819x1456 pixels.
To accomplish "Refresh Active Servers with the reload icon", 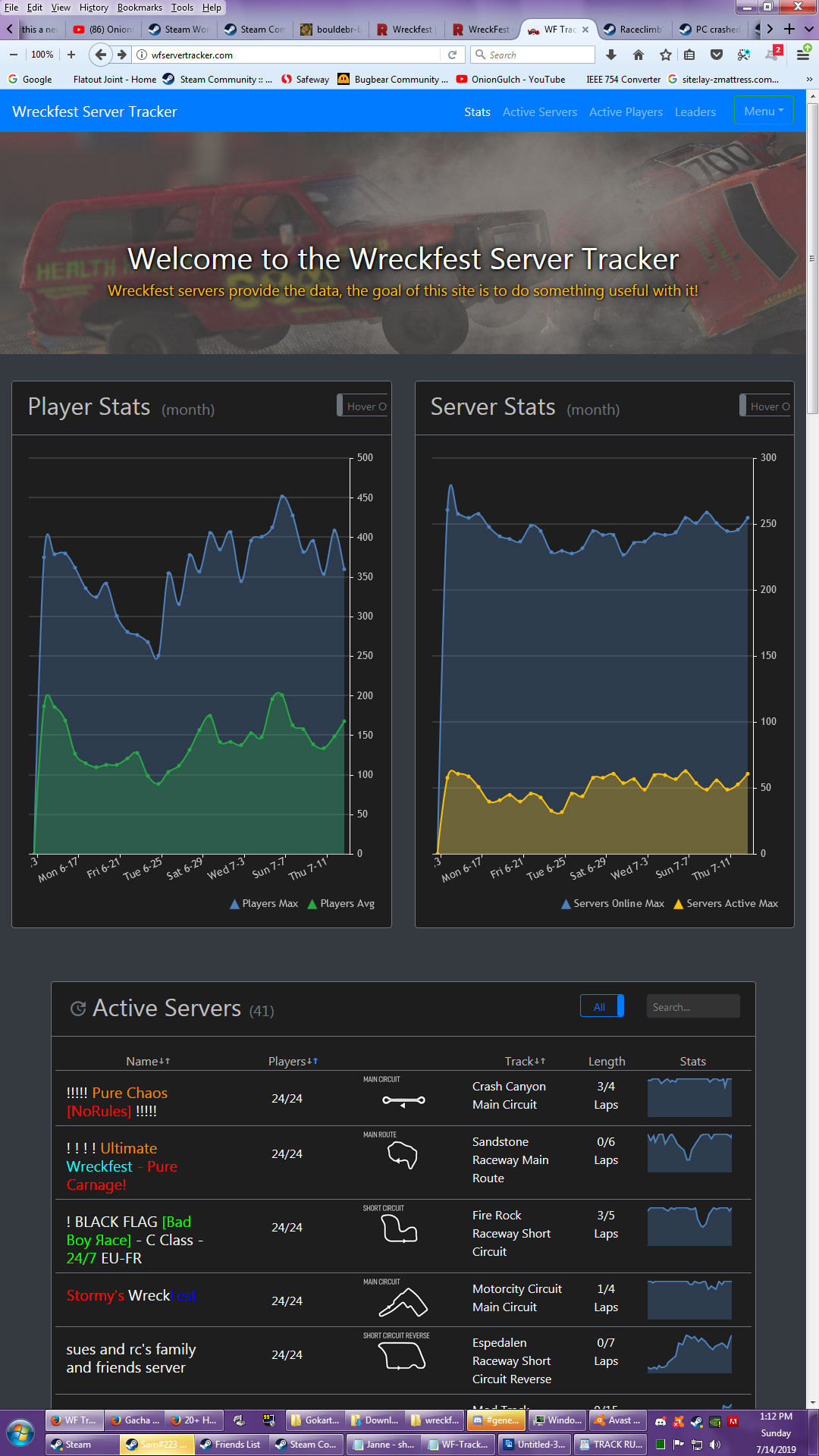I will (x=77, y=1009).
